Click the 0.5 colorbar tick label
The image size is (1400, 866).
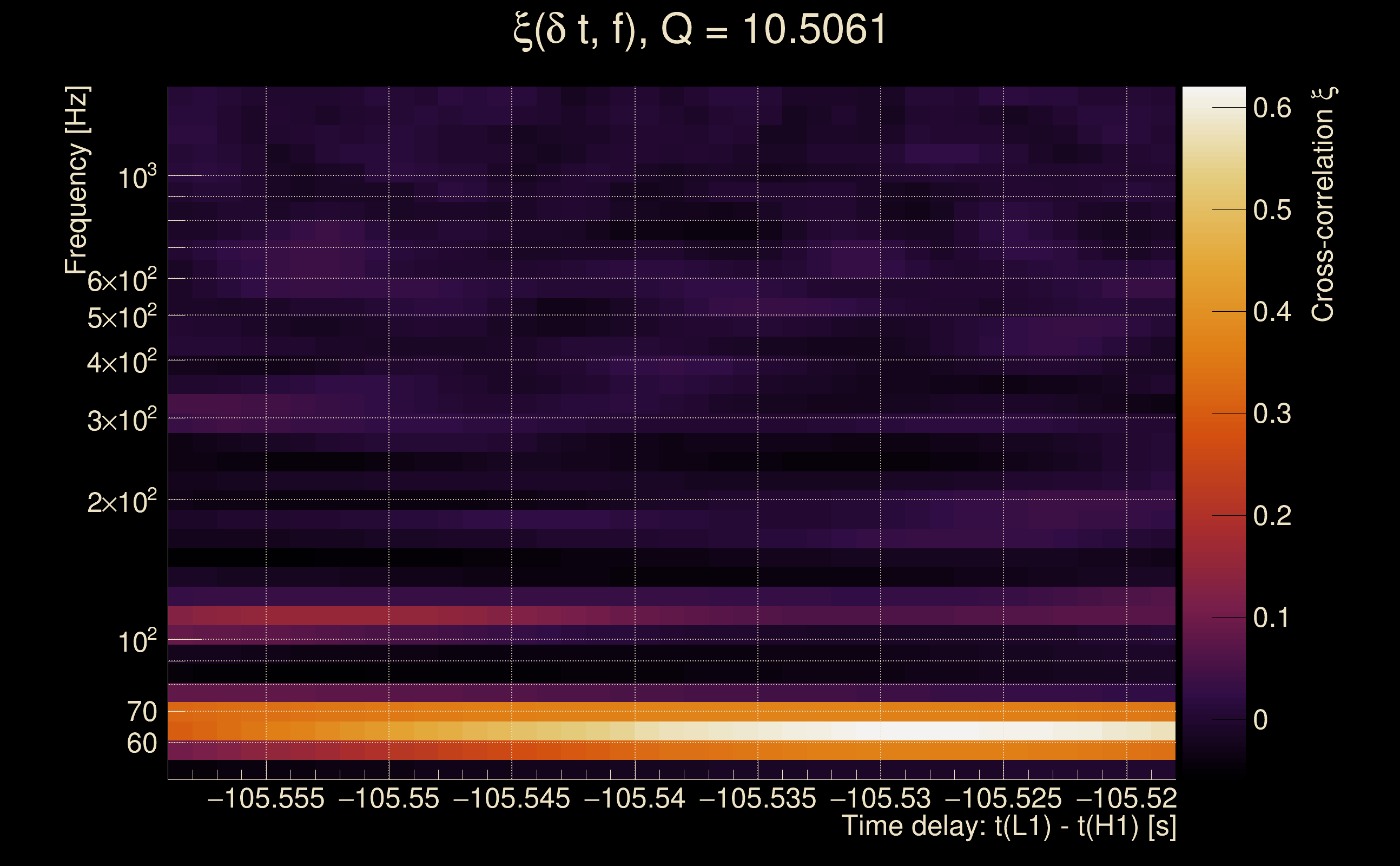tap(1272, 210)
